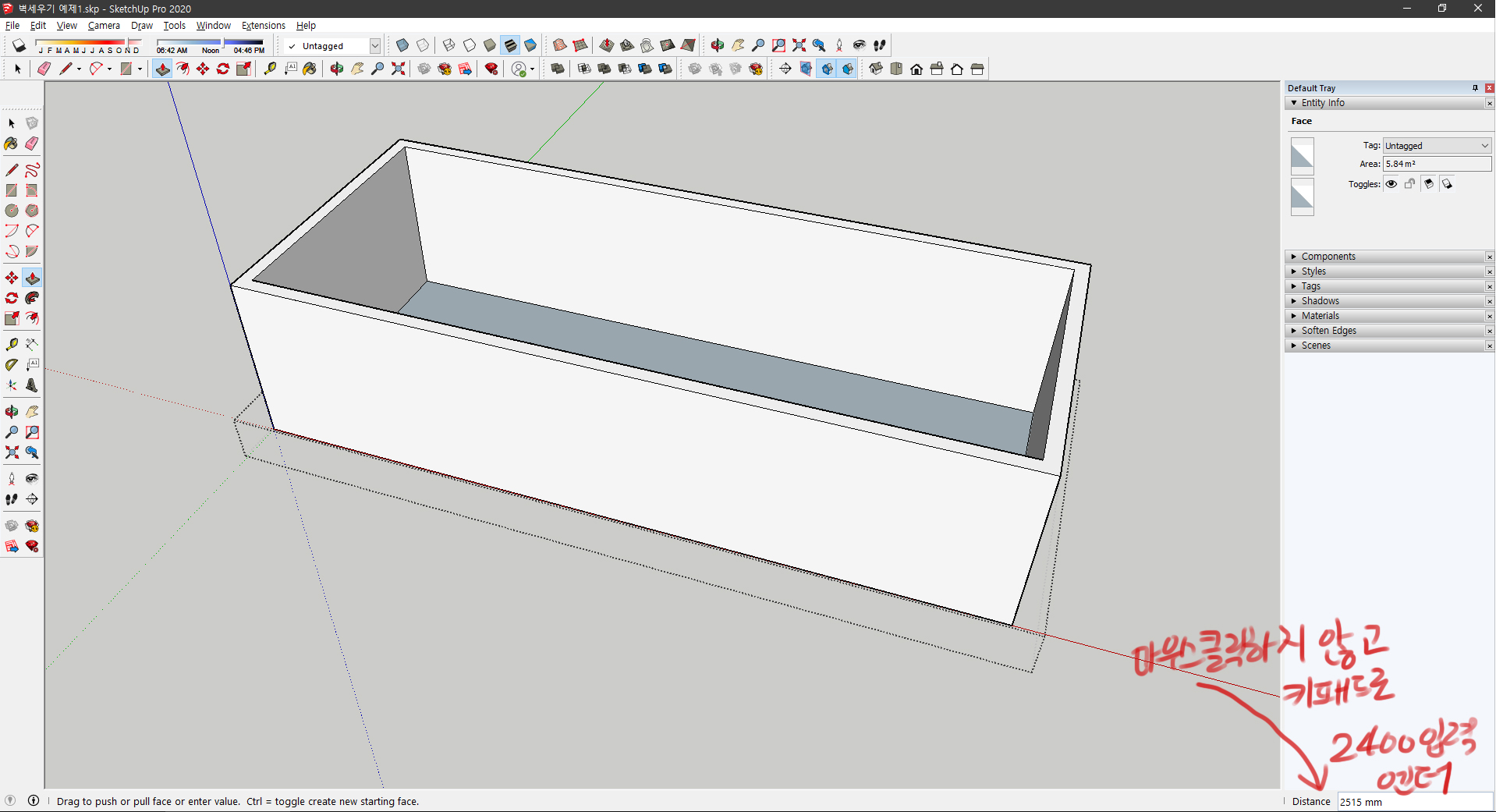Toggle cast shadows in Entity Info
This screenshot has height=812, width=1496.
coord(1448,184)
